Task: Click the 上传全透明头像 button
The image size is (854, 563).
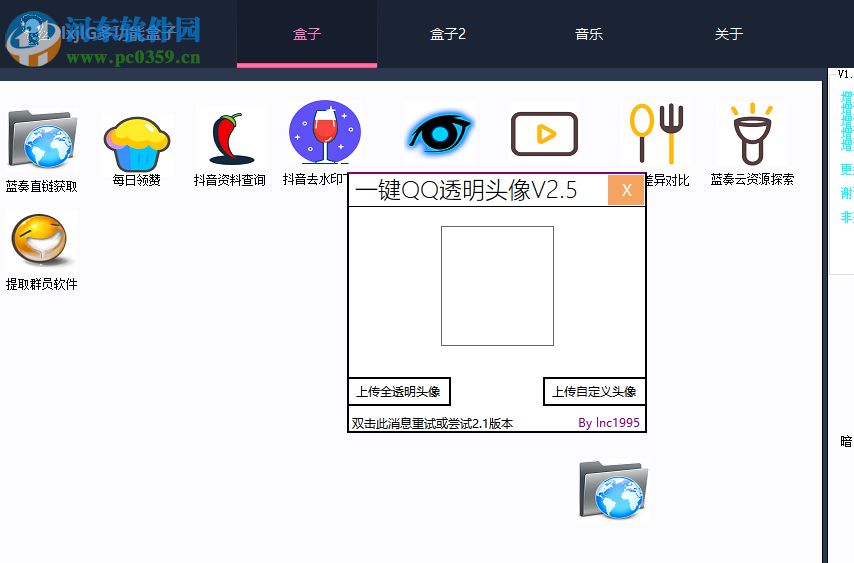Action: (399, 391)
